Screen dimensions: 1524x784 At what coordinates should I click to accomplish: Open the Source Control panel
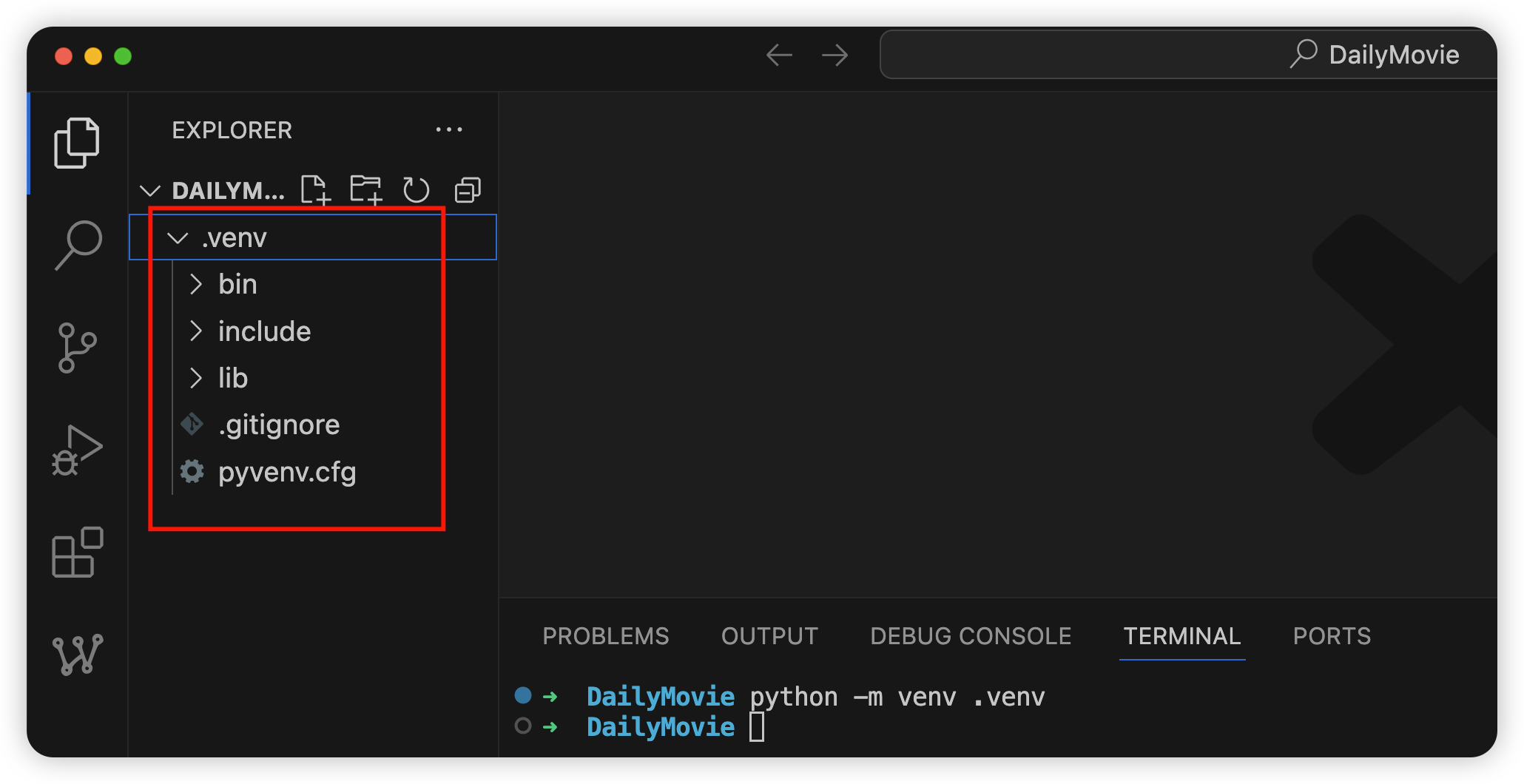pyautogui.click(x=77, y=348)
